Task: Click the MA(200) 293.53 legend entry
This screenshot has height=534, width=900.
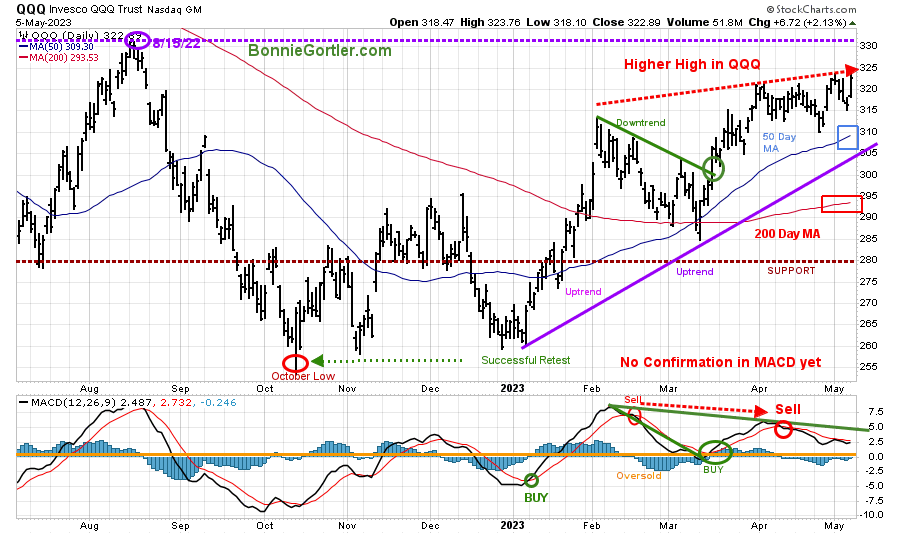Action: point(59,57)
